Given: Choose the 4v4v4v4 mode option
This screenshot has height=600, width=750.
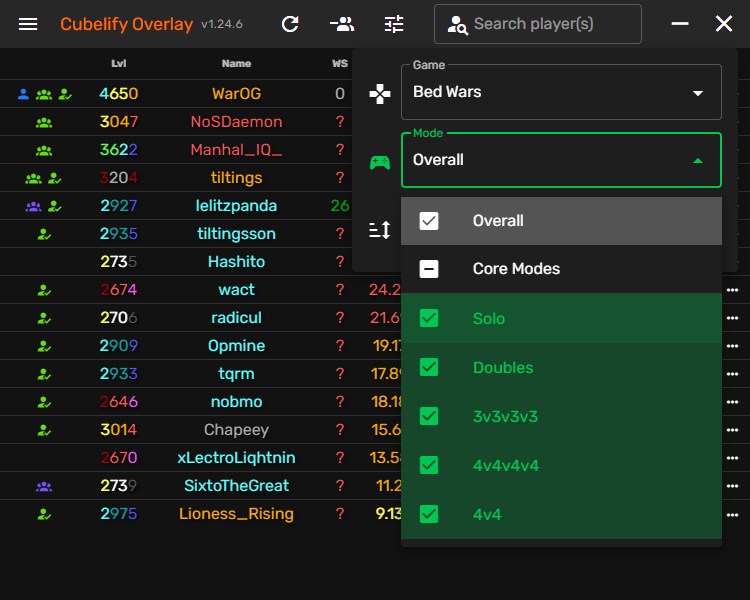Looking at the screenshot, I should tap(505, 465).
